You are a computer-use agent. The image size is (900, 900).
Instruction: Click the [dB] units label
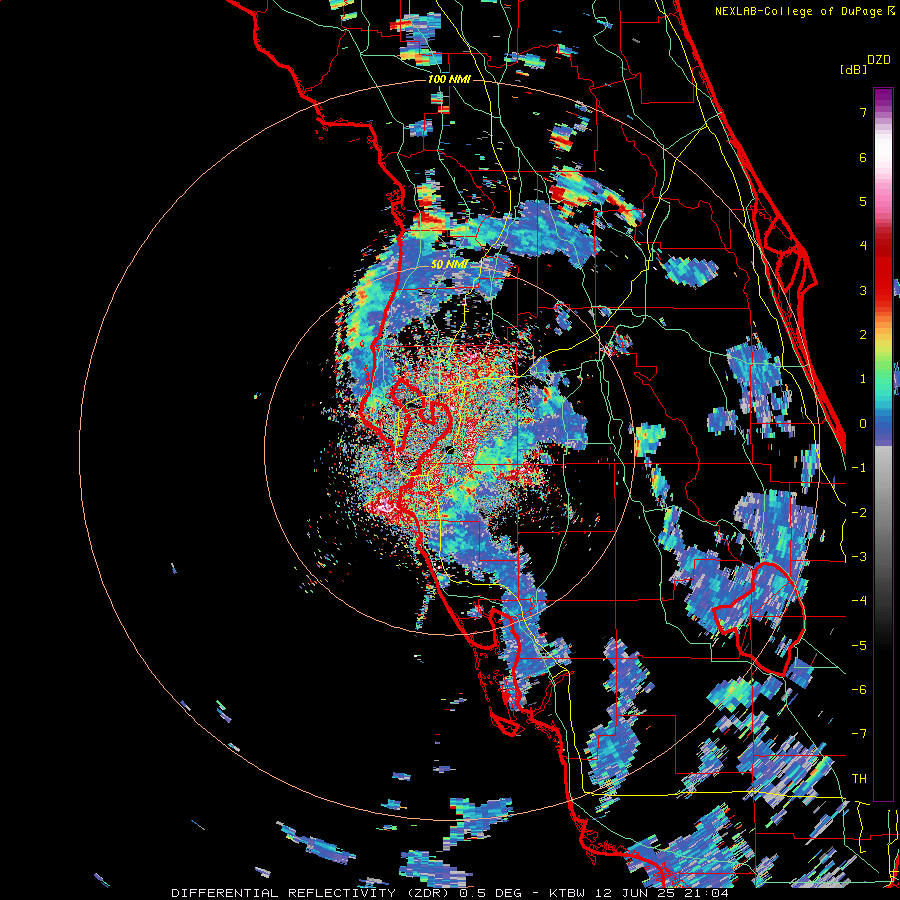click(x=854, y=70)
